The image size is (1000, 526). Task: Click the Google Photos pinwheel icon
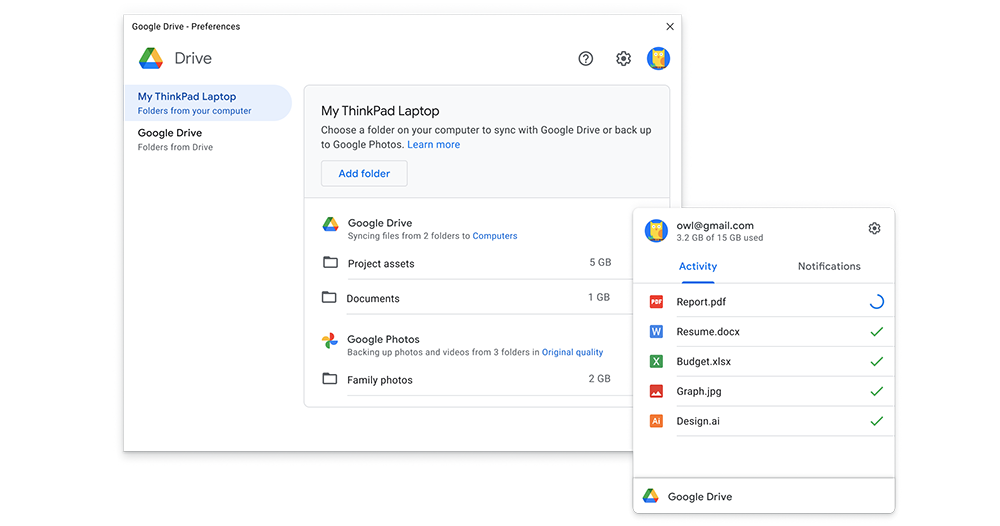(x=330, y=340)
